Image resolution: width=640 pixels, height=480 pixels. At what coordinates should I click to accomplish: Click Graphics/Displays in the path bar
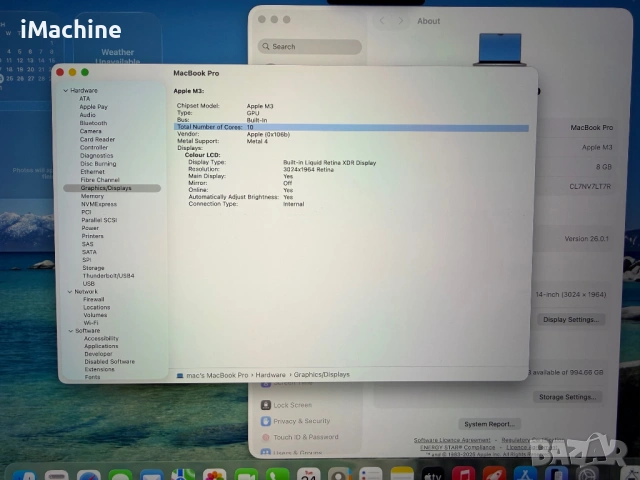322,375
